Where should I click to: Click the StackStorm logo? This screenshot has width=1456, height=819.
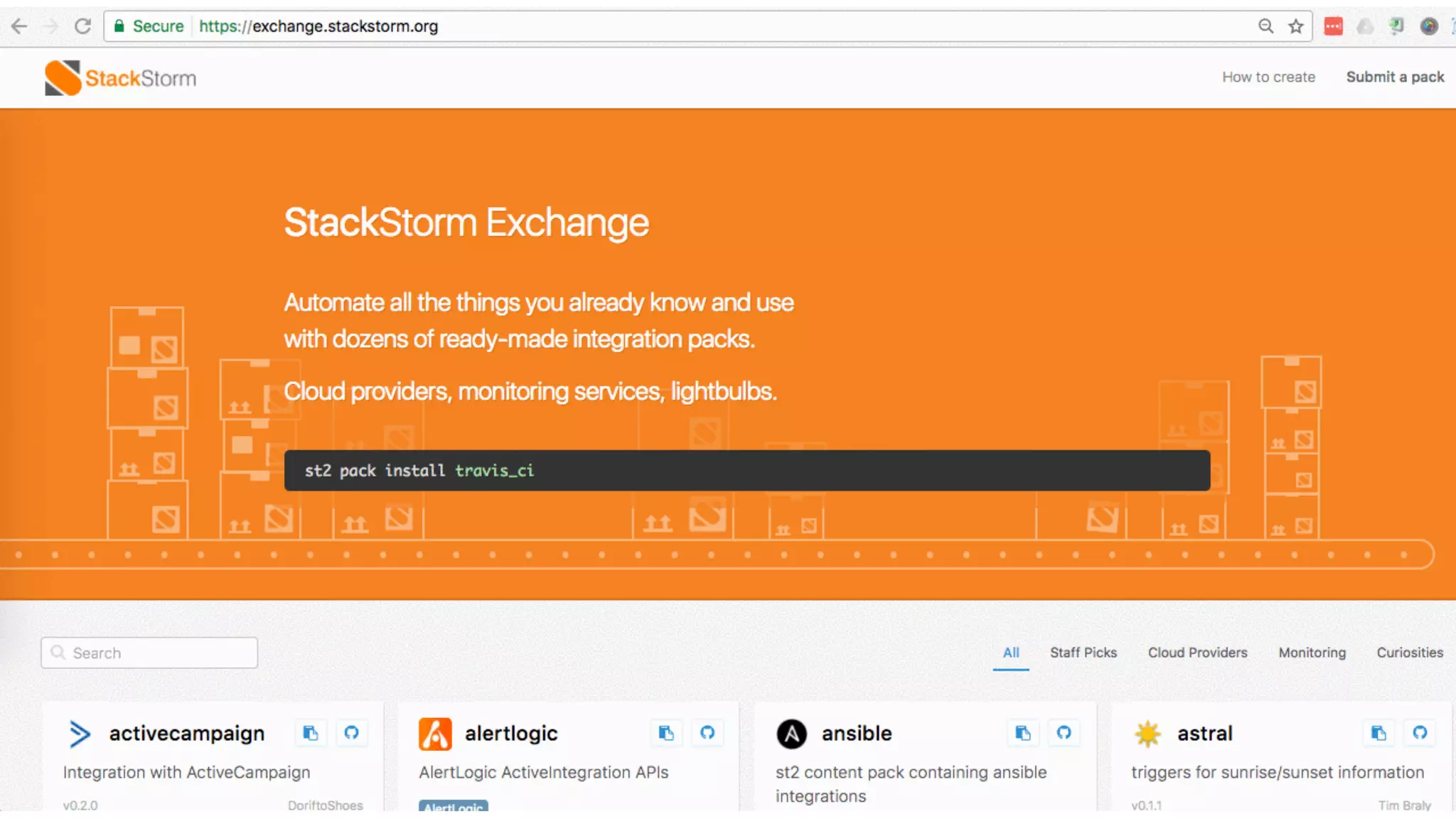pos(120,77)
